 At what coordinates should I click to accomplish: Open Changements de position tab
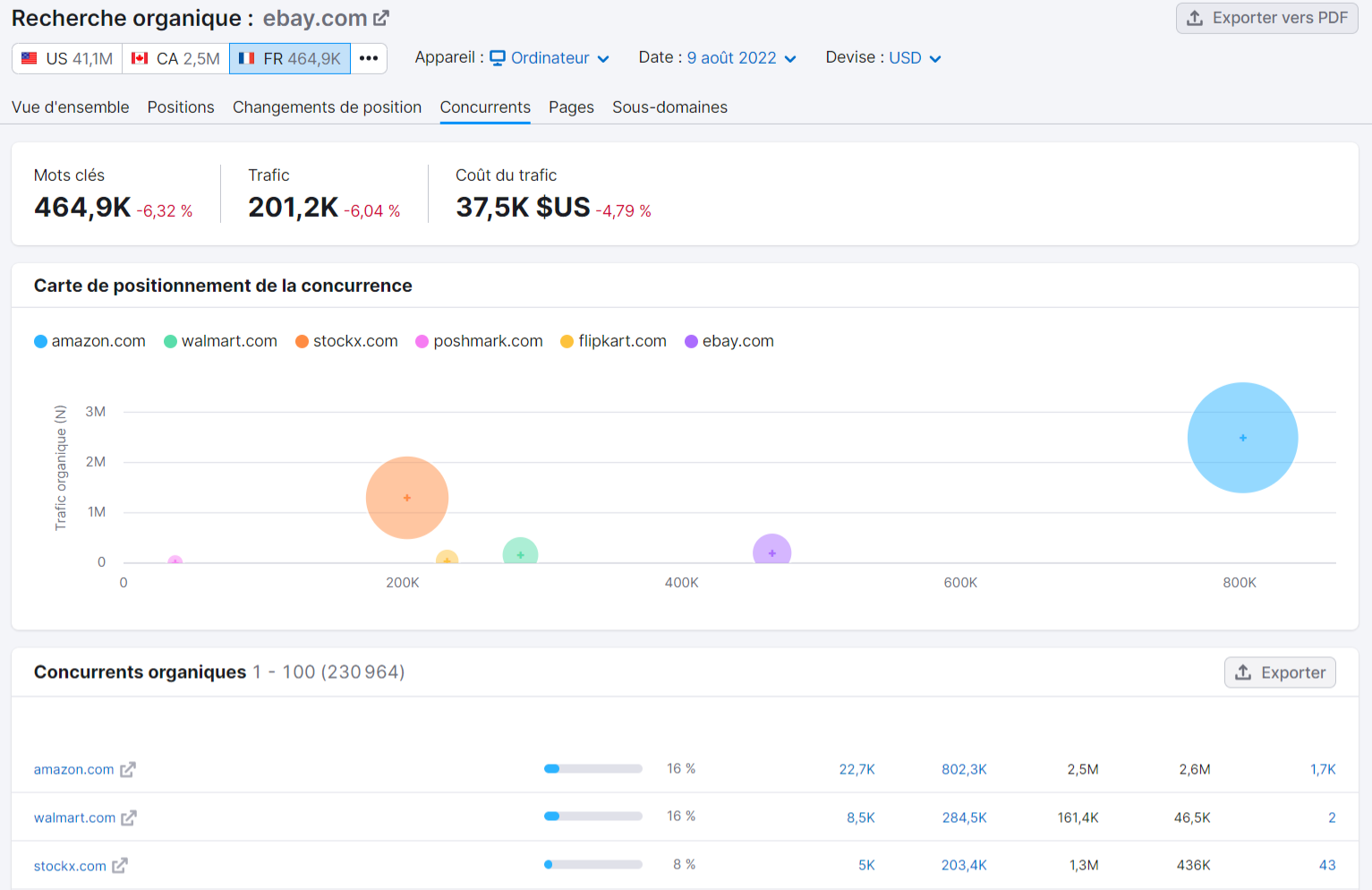[327, 107]
